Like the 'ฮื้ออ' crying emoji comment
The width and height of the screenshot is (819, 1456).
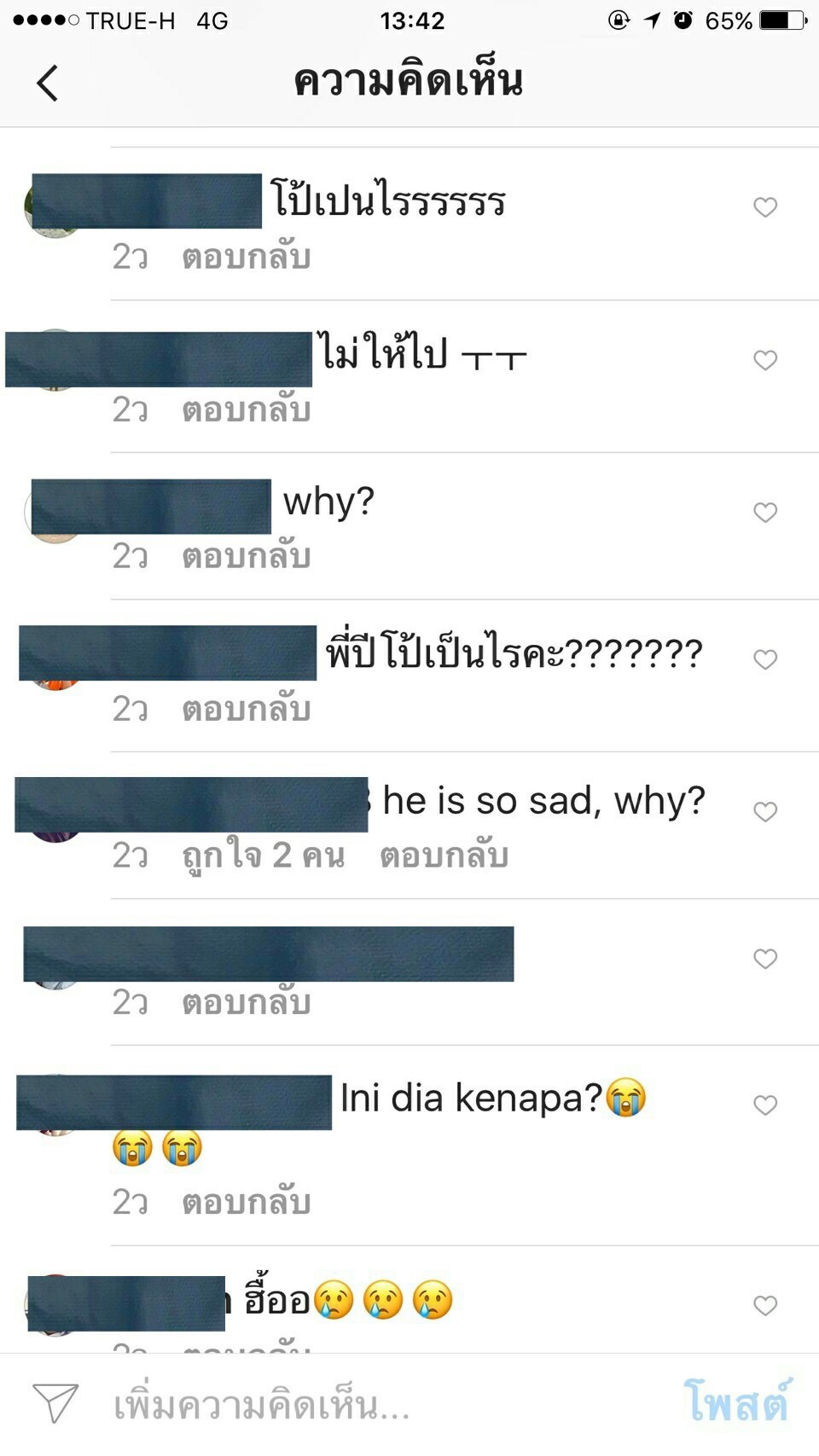pos(765,1305)
